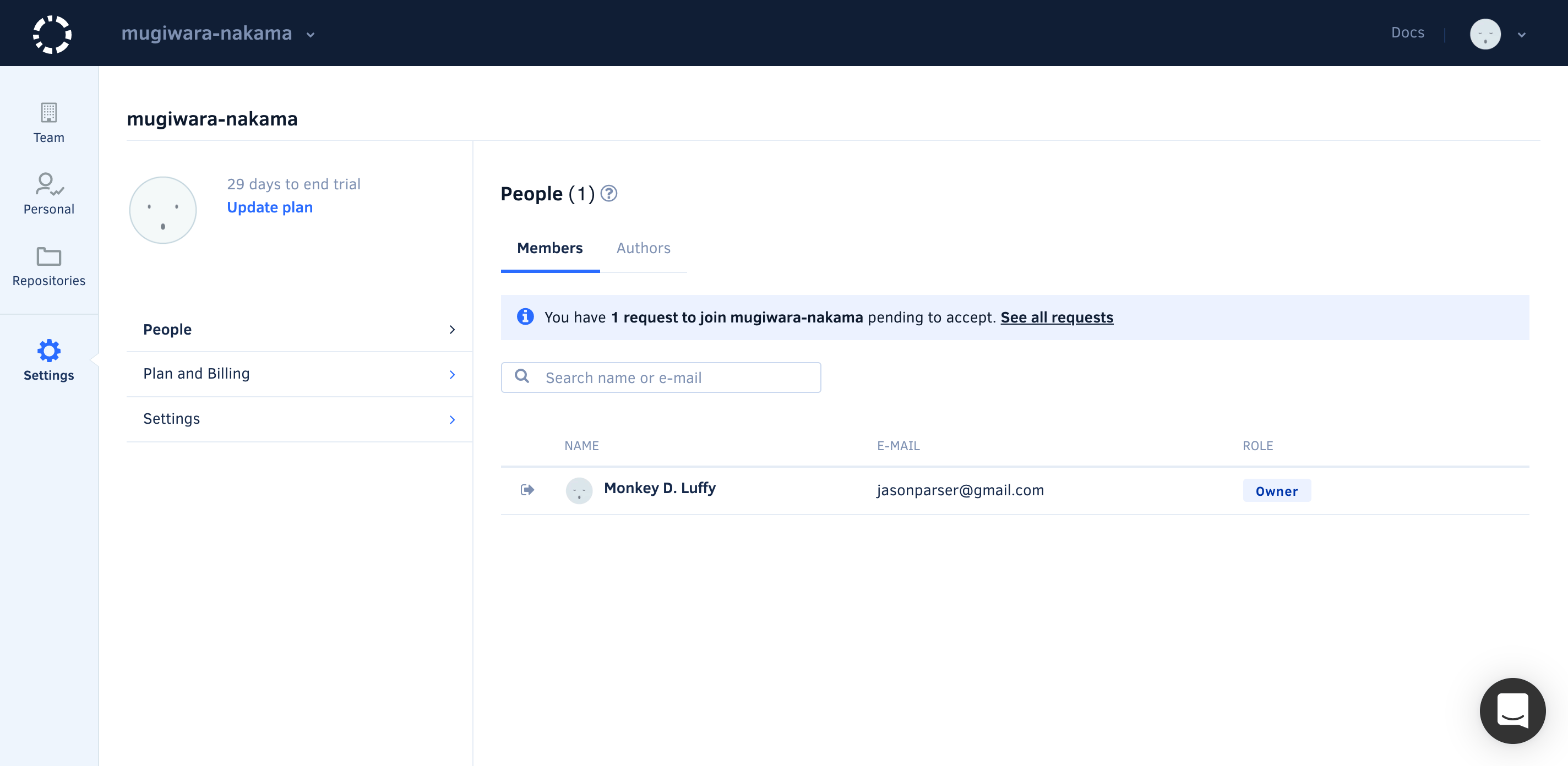Click the Update plan link
This screenshot has height=766, width=1568.
pos(270,207)
